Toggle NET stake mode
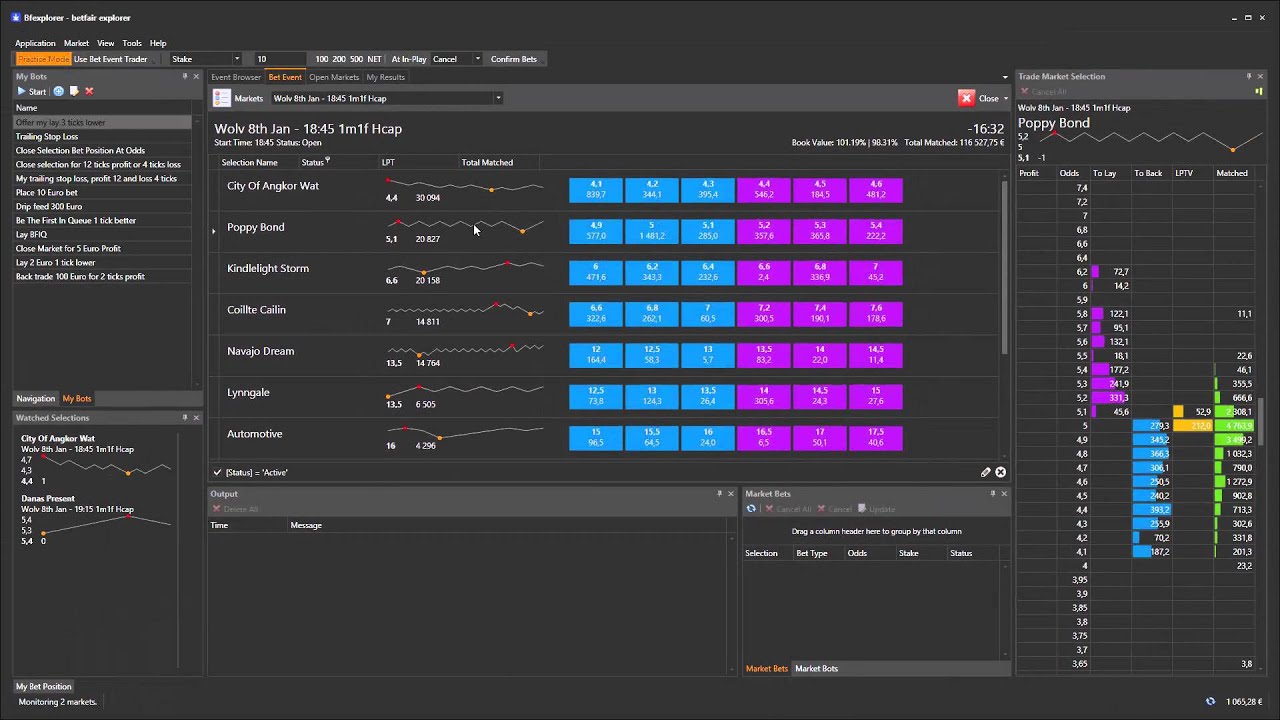Viewport: 1280px width, 720px height. [374, 59]
